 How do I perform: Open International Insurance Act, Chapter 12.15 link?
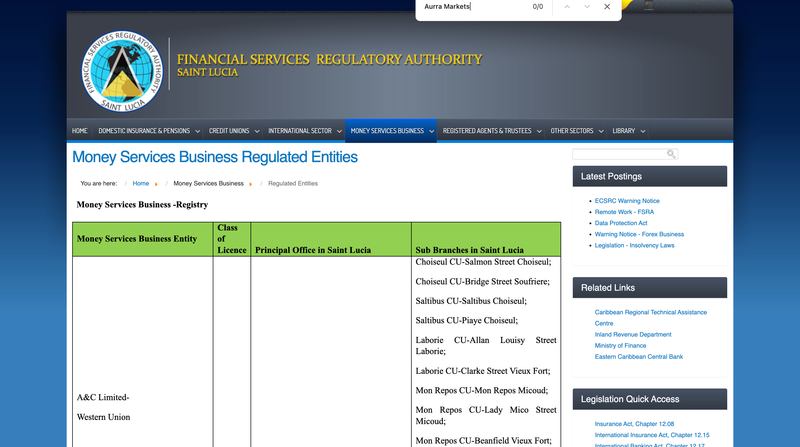click(x=652, y=435)
